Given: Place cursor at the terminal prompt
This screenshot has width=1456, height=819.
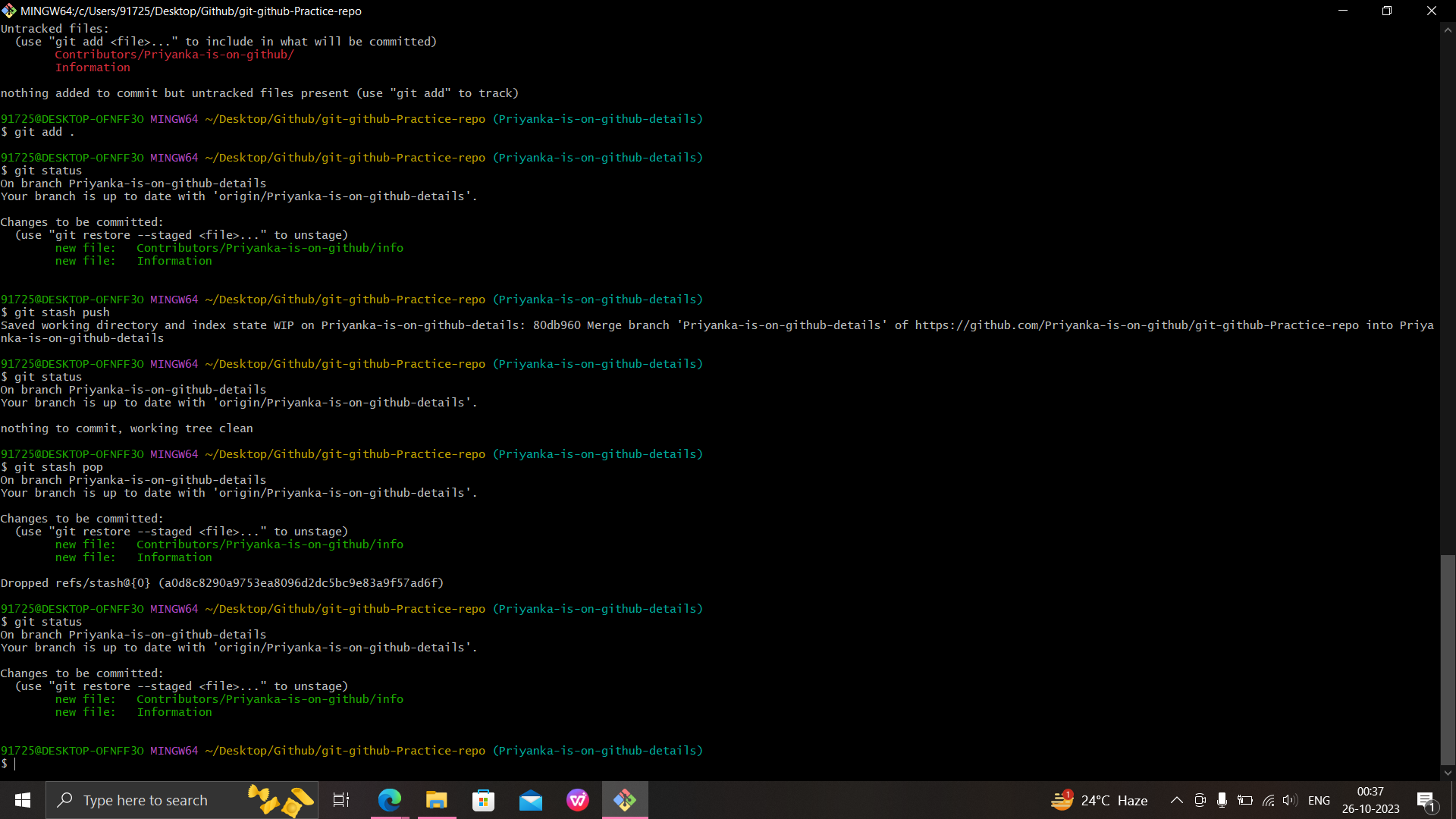Looking at the screenshot, I should [x=14, y=764].
